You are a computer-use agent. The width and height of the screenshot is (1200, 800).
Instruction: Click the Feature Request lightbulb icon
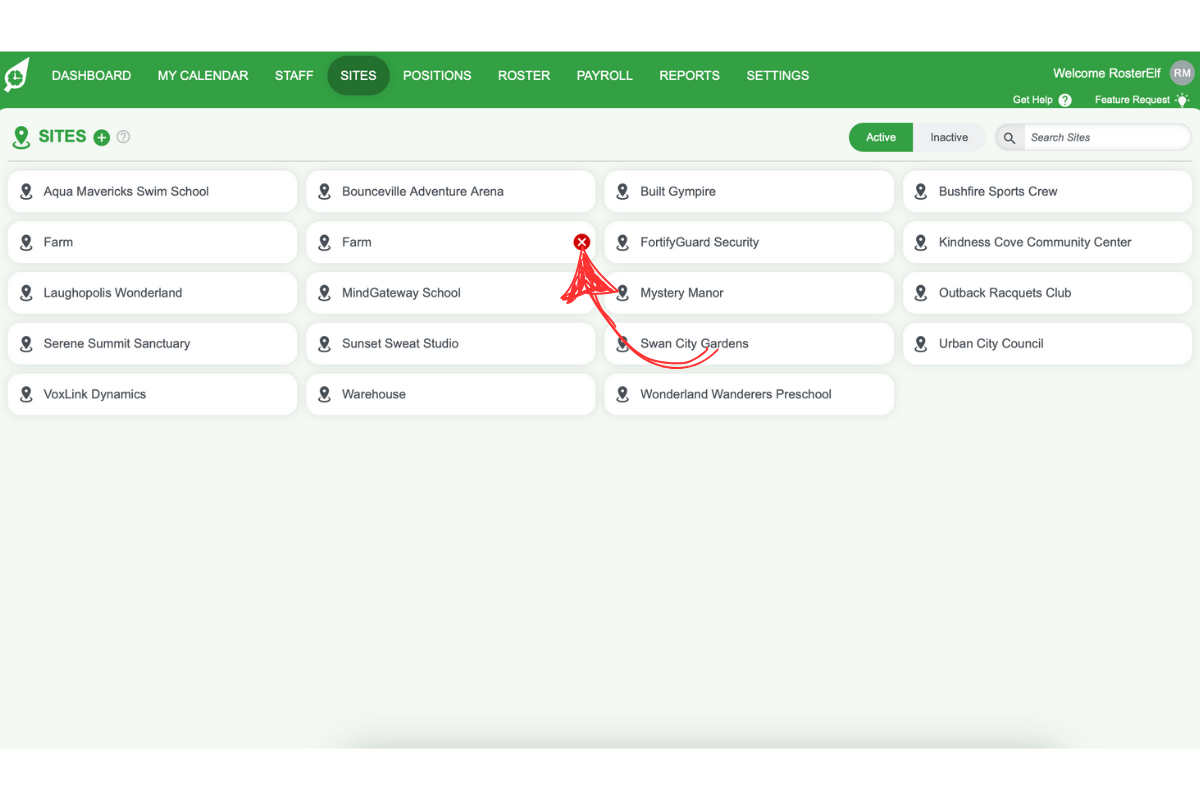1182,100
